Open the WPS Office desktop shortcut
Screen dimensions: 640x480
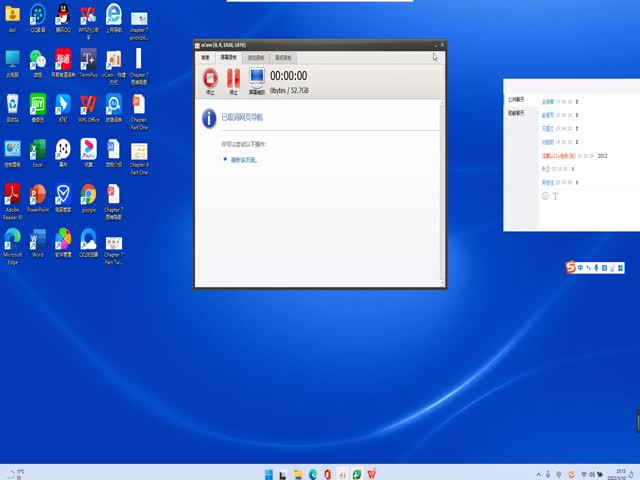click(x=88, y=105)
